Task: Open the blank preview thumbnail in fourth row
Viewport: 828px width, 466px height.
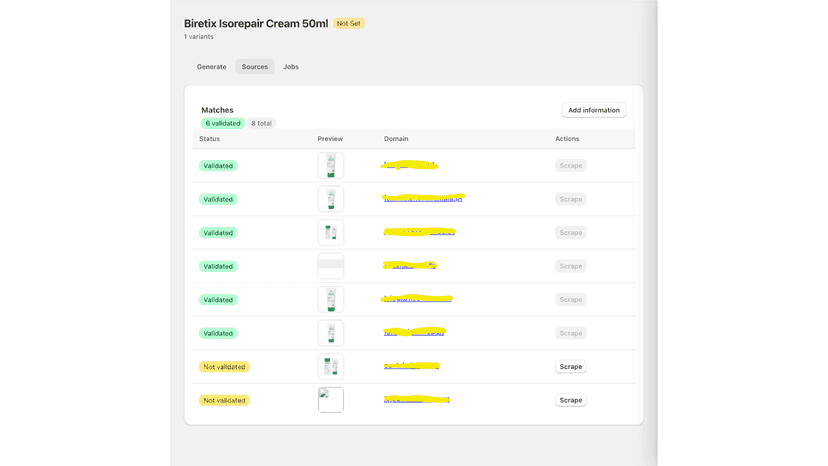Action: point(331,266)
